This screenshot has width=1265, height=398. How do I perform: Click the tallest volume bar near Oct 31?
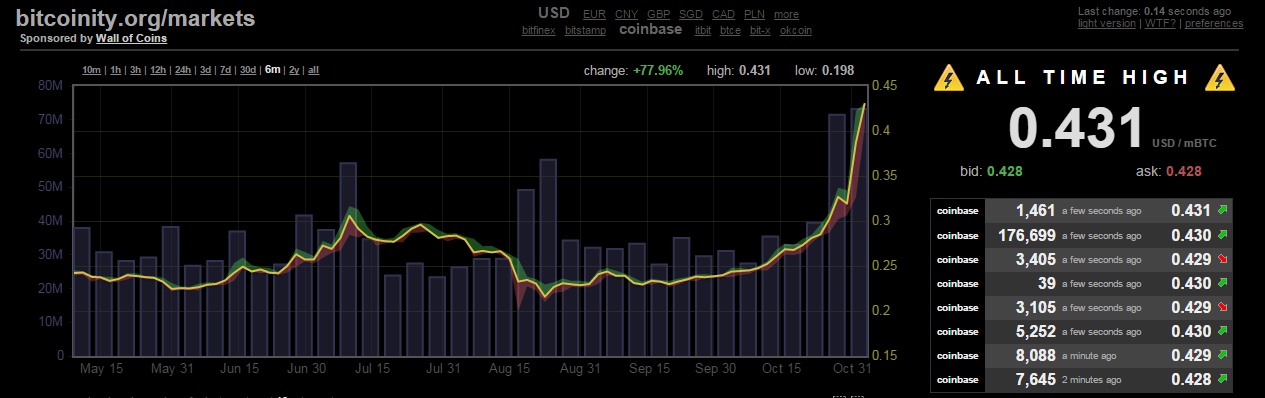pyautogui.click(x=858, y=231)
